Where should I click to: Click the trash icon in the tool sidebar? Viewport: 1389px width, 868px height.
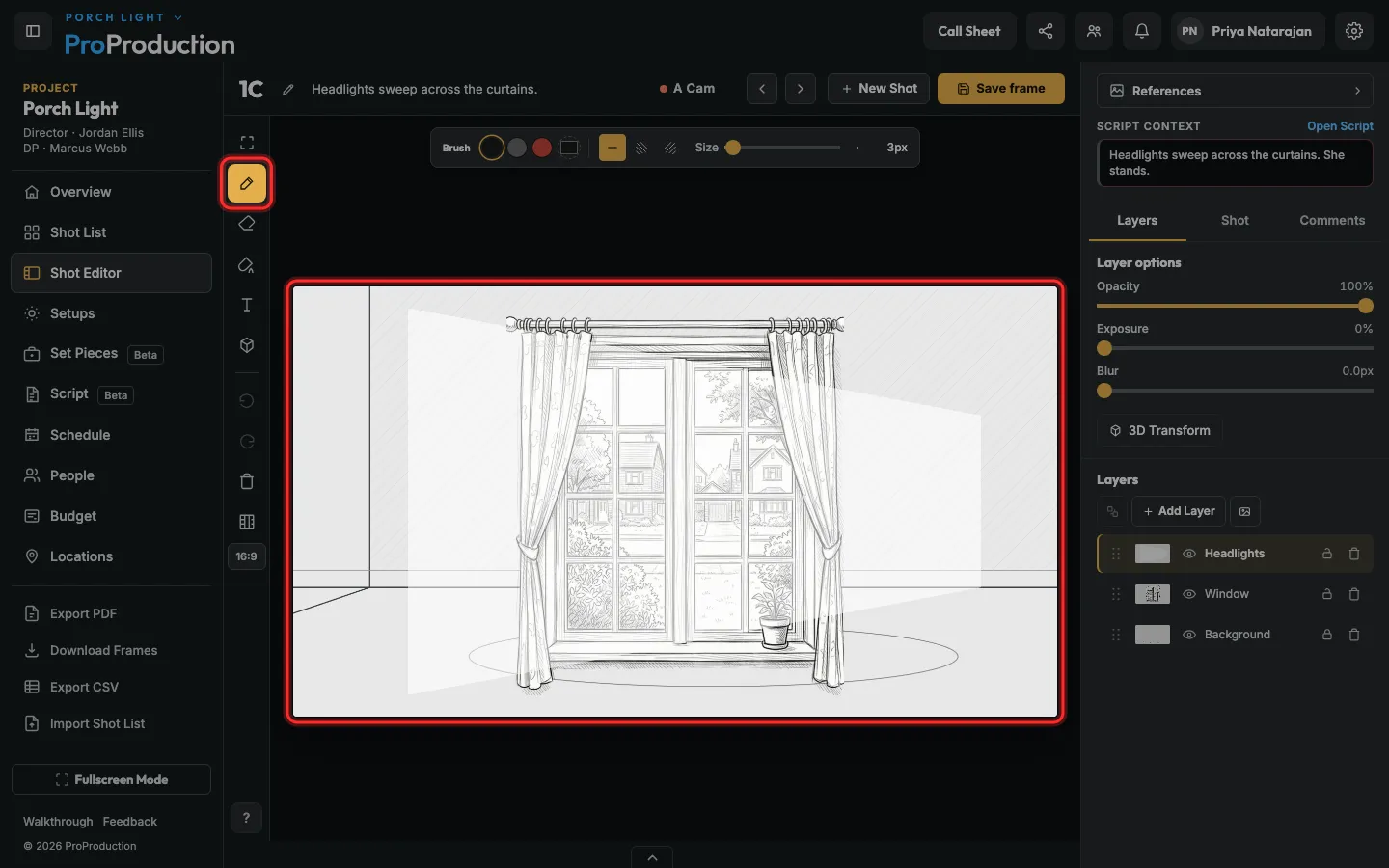[247, 481]
